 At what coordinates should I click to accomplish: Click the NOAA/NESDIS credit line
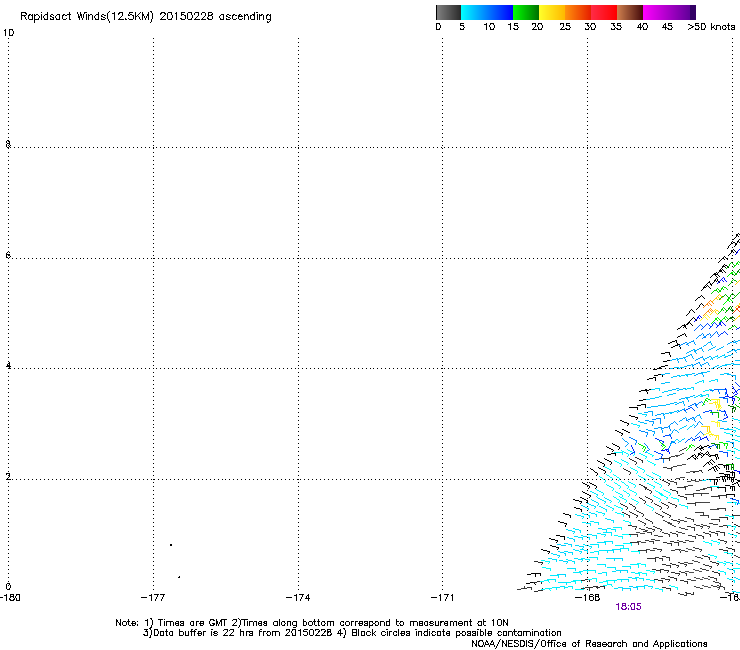coord(589,644)
